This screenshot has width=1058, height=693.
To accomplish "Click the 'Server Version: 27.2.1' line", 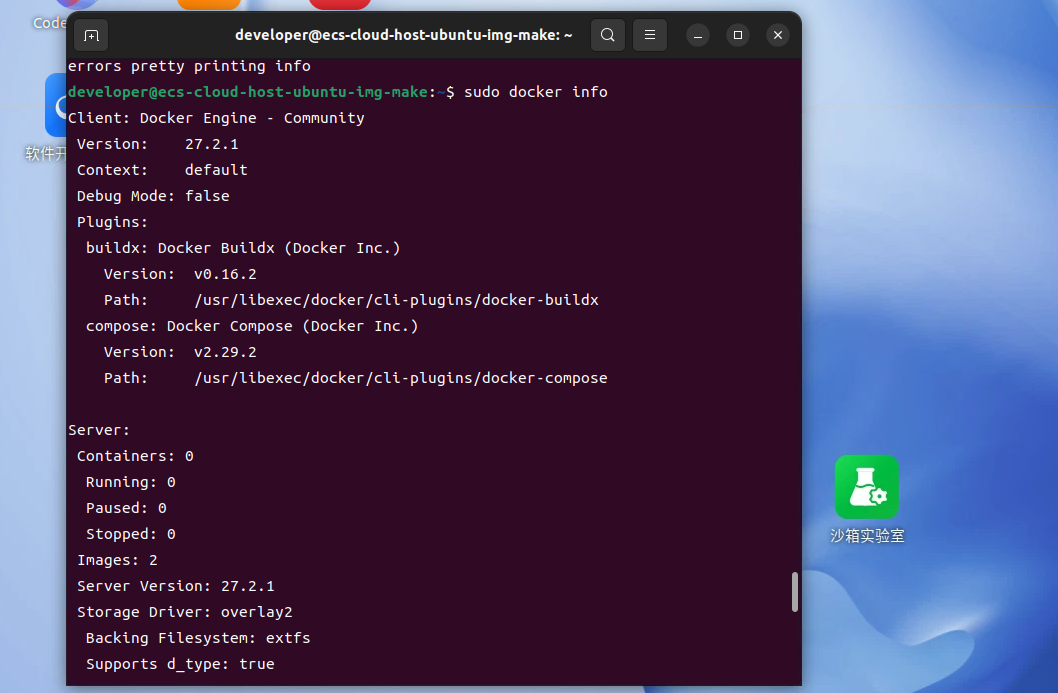I will click(x=175, y=586).
